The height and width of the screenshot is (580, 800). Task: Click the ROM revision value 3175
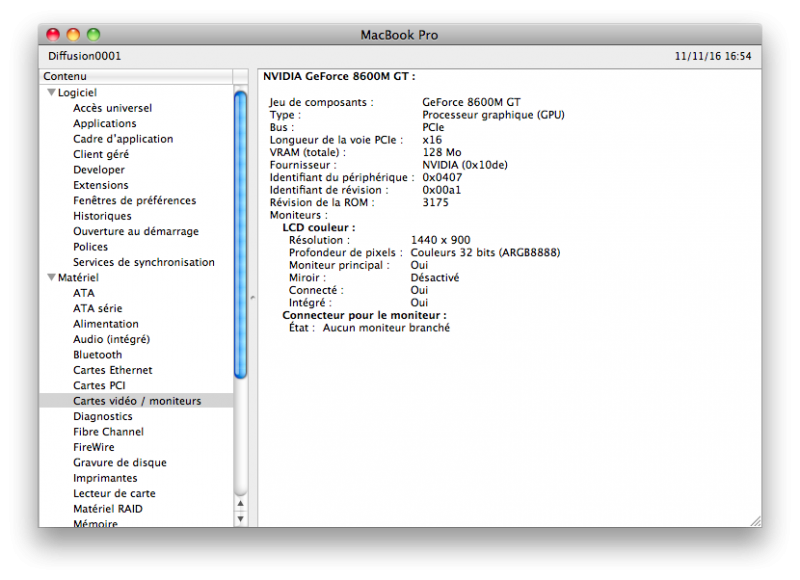pos(435,203)
